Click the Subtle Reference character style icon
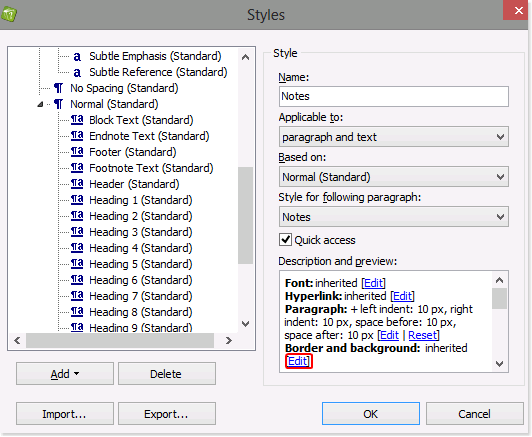 [77, 73]
